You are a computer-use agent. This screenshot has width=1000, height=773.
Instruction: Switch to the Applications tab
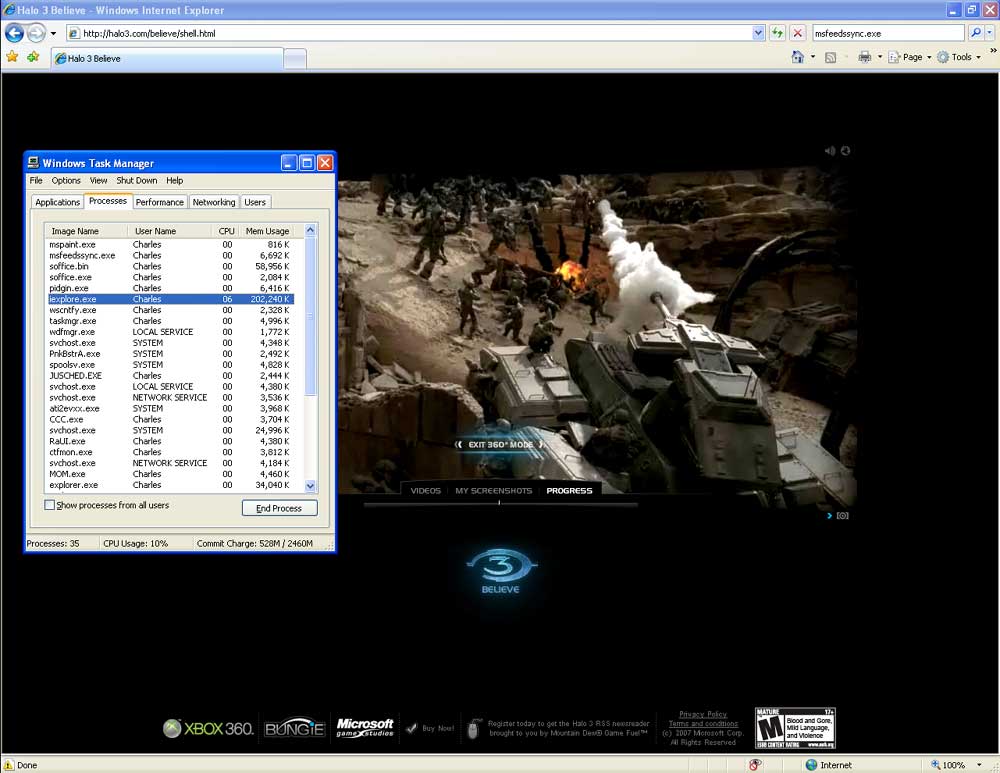coord(57,202)
